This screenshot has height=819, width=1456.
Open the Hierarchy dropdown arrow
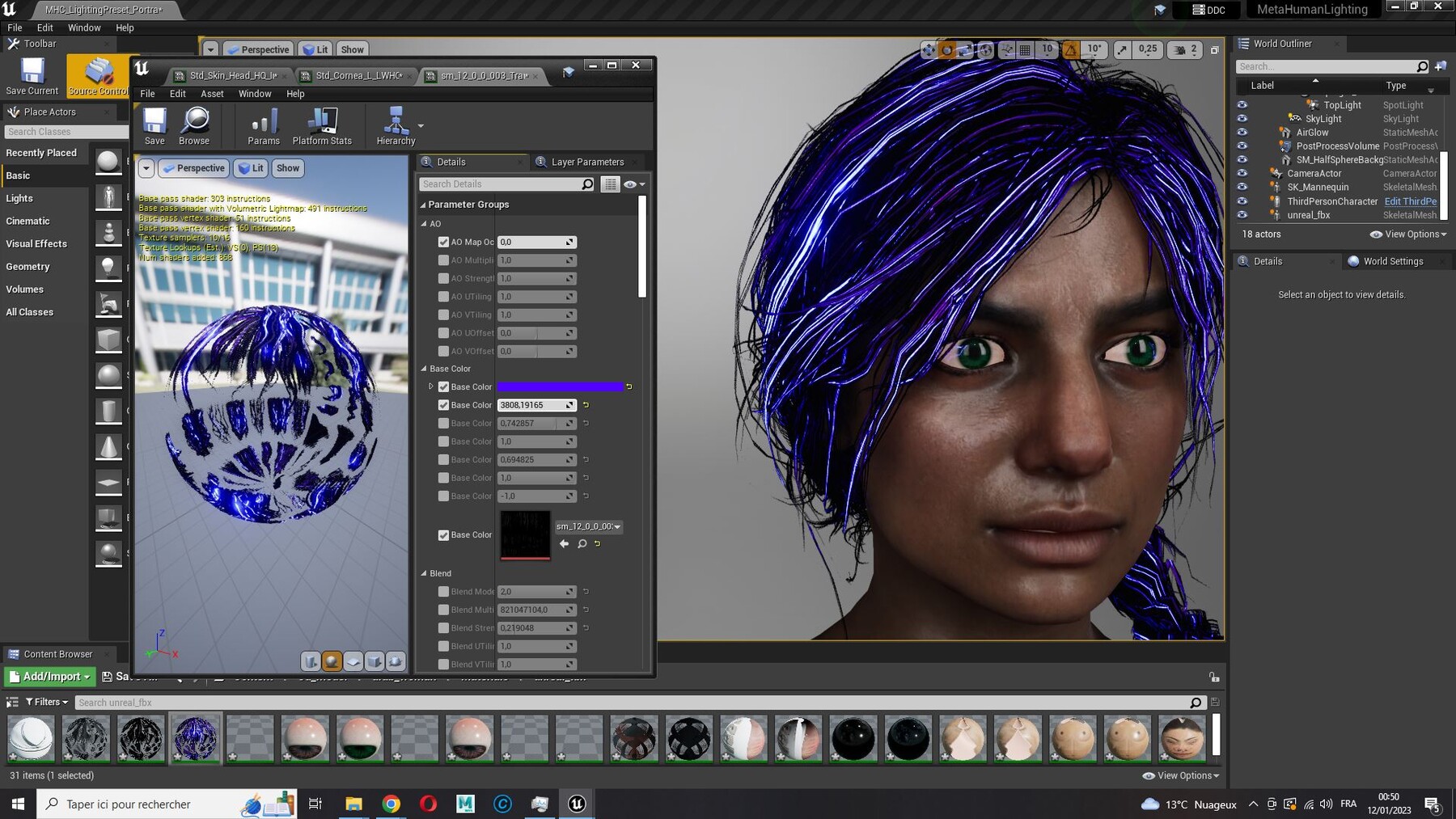coord(421,126)
